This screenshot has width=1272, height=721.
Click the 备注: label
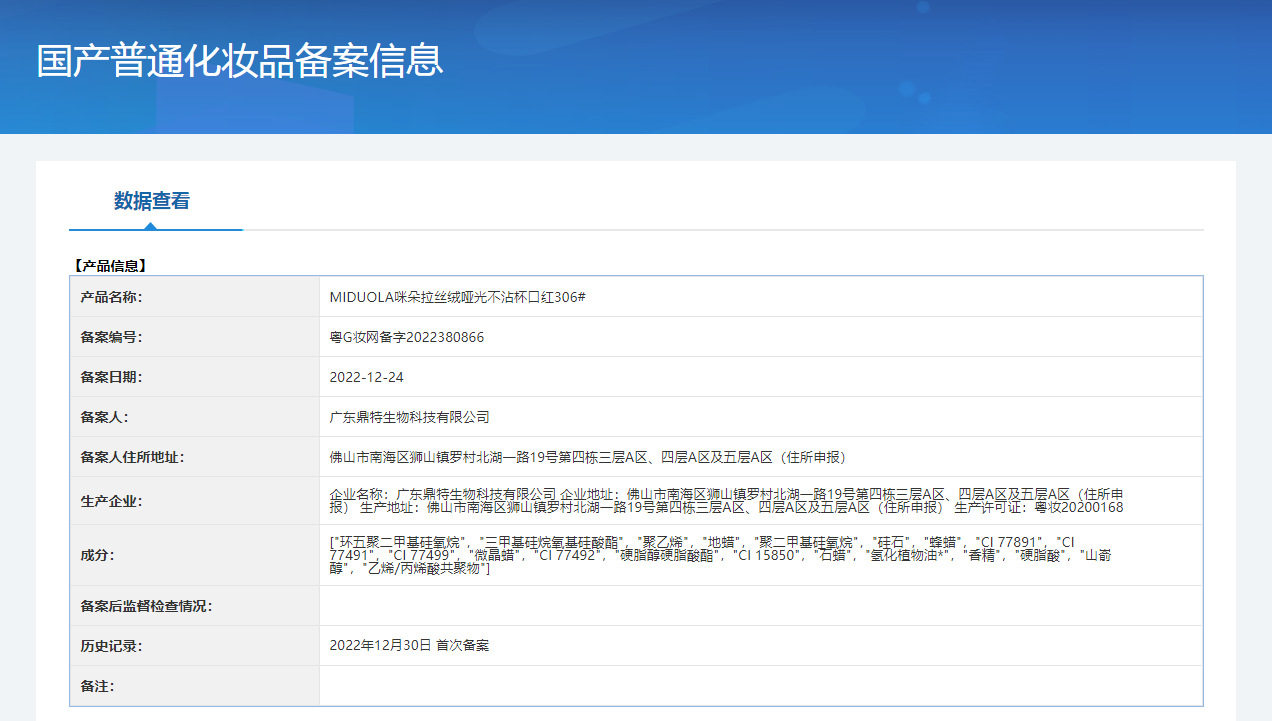click(98, 686)
